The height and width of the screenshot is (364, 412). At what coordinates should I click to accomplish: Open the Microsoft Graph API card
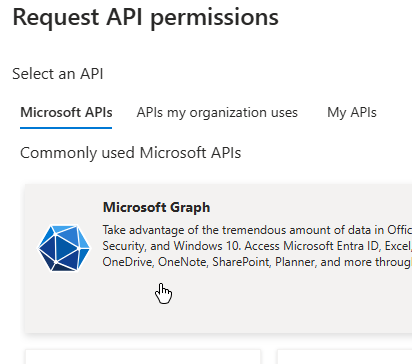click(x=218, y=258)
